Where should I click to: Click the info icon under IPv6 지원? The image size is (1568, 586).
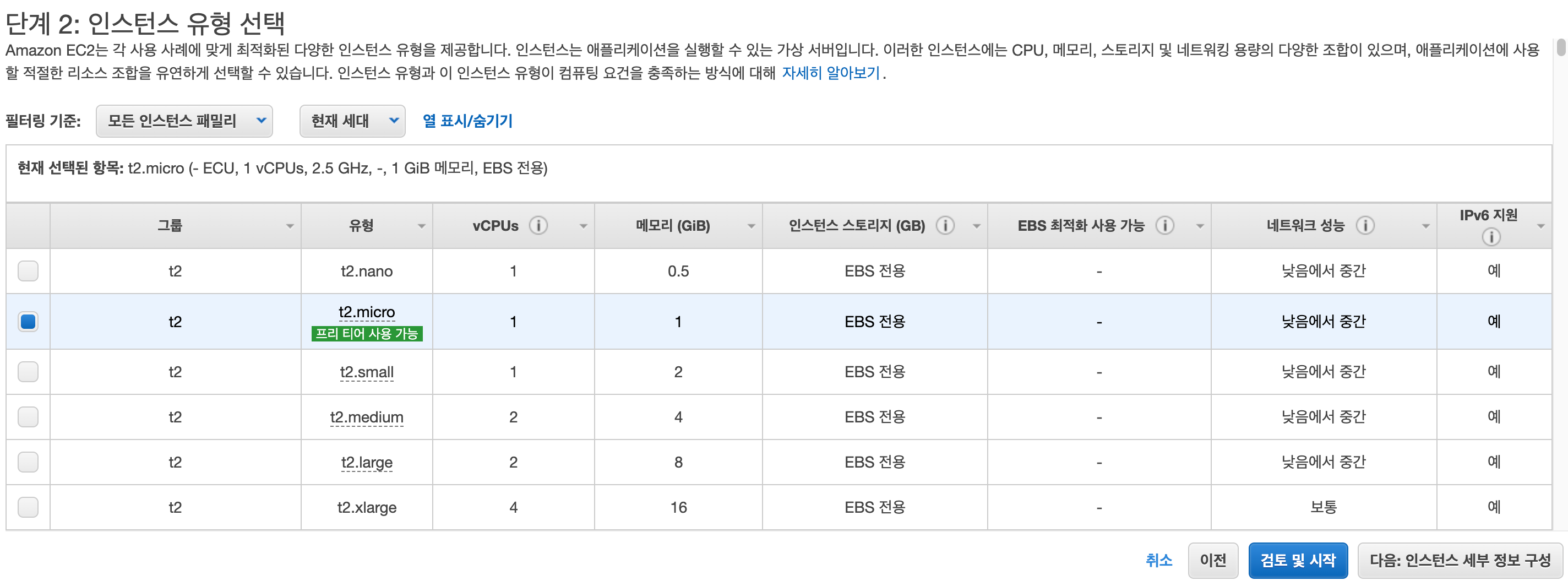tap(1491, 237)
